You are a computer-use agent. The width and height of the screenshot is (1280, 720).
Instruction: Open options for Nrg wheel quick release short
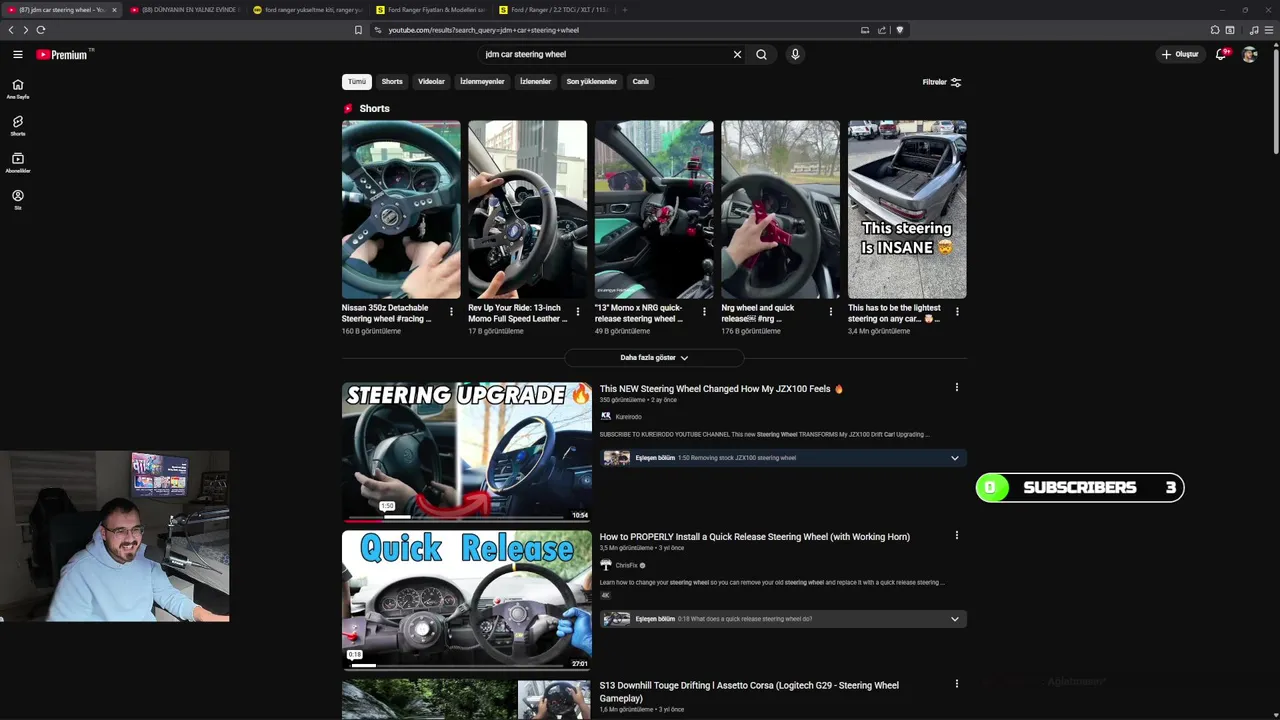coord(830,312)
